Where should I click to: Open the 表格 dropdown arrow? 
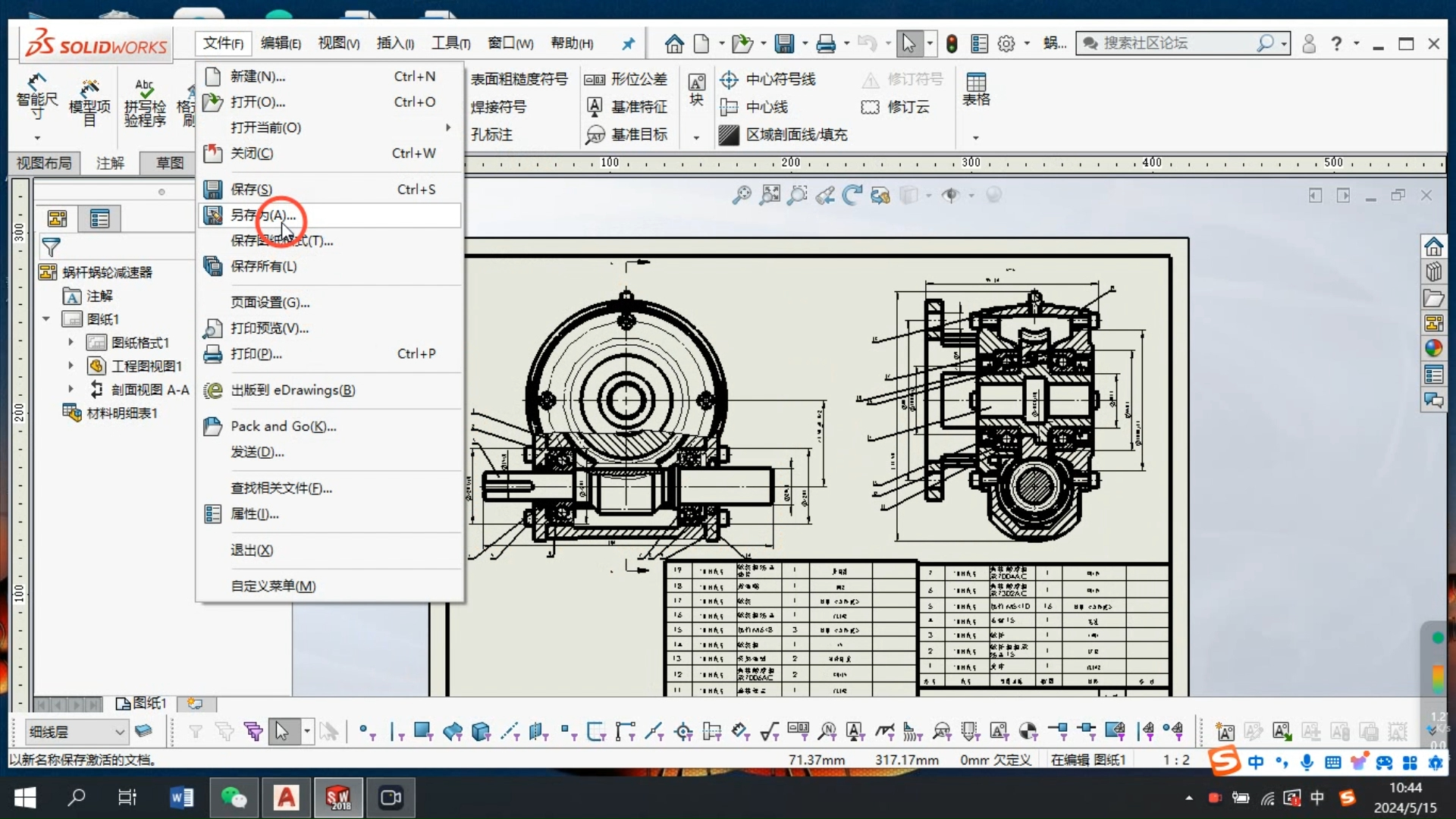pos(976,137)
